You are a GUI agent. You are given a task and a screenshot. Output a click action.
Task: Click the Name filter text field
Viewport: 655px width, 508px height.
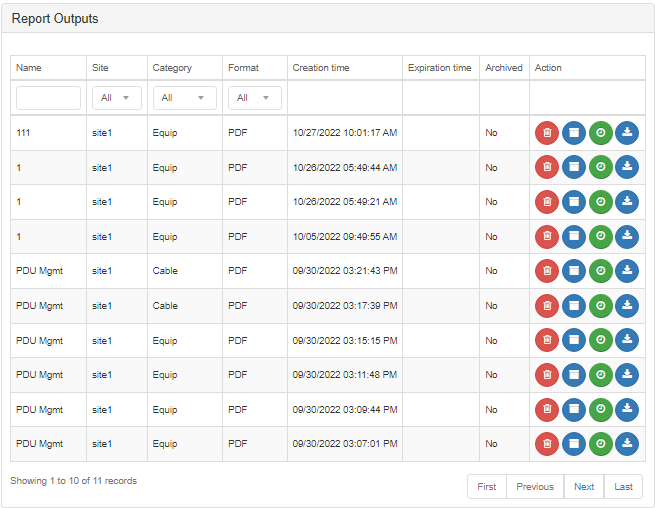[48, 98]
